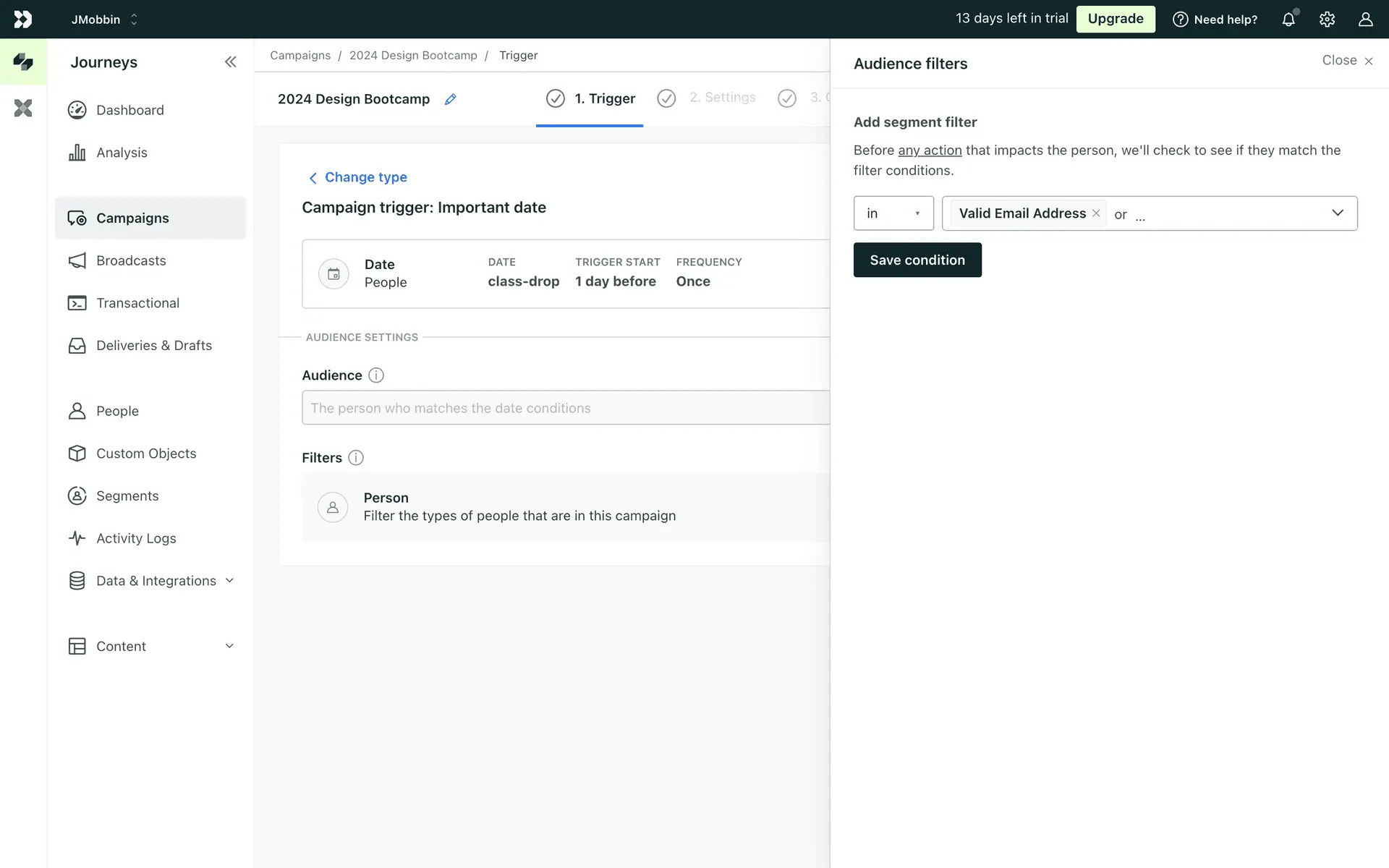Switch the JMobbin workspace selector
Image resolution: width=1389 pixels, height=868 pixels.
[104, 20]
